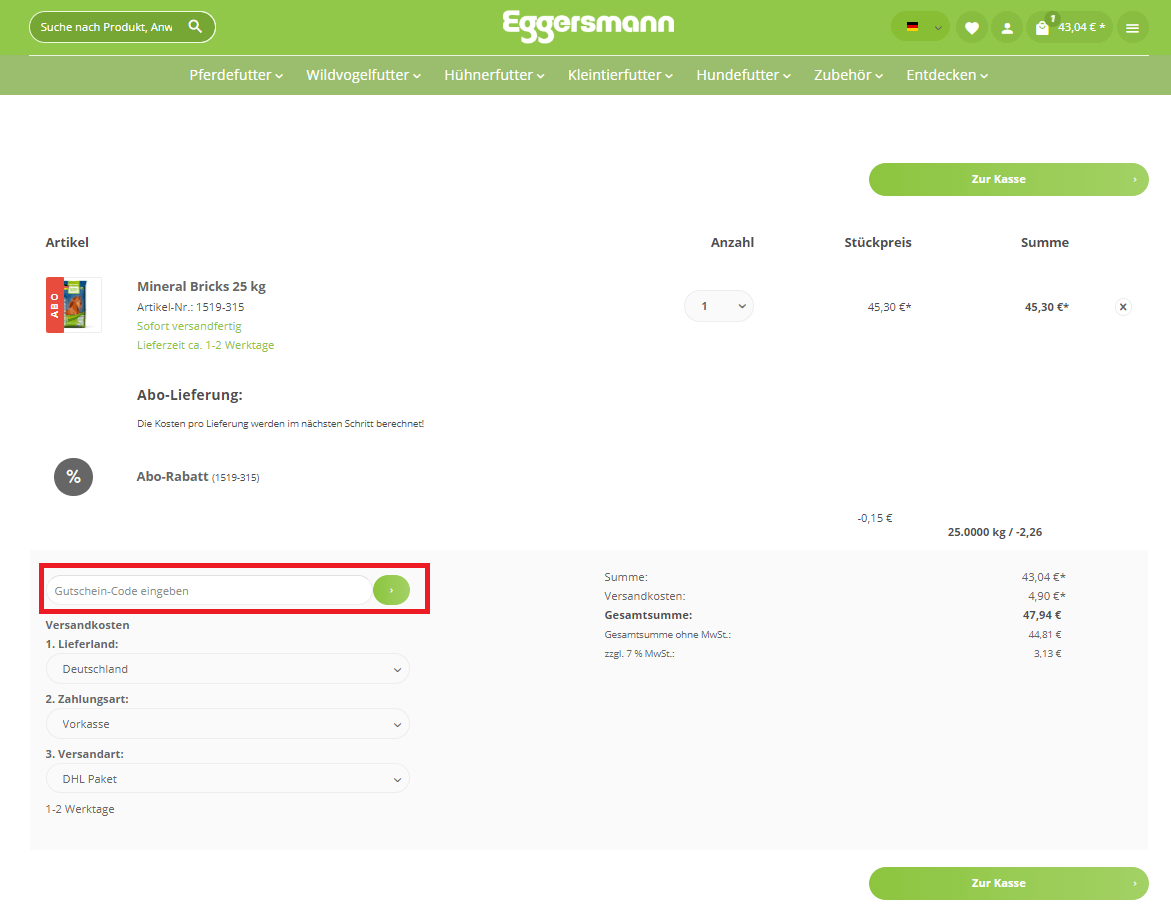Open the Mineral Bricks 25 kg product link
This screenshot has height=913, width=1171.
click(201, 287)
